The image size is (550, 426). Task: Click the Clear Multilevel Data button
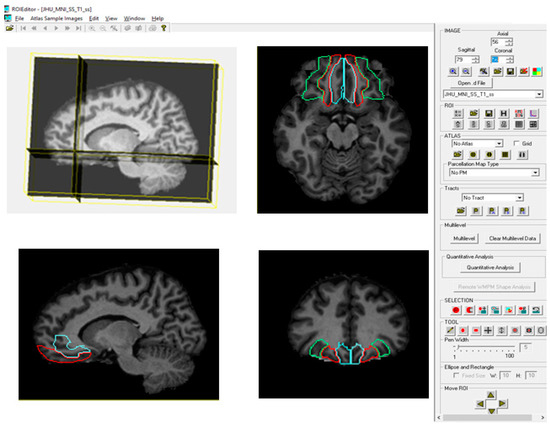512,239
